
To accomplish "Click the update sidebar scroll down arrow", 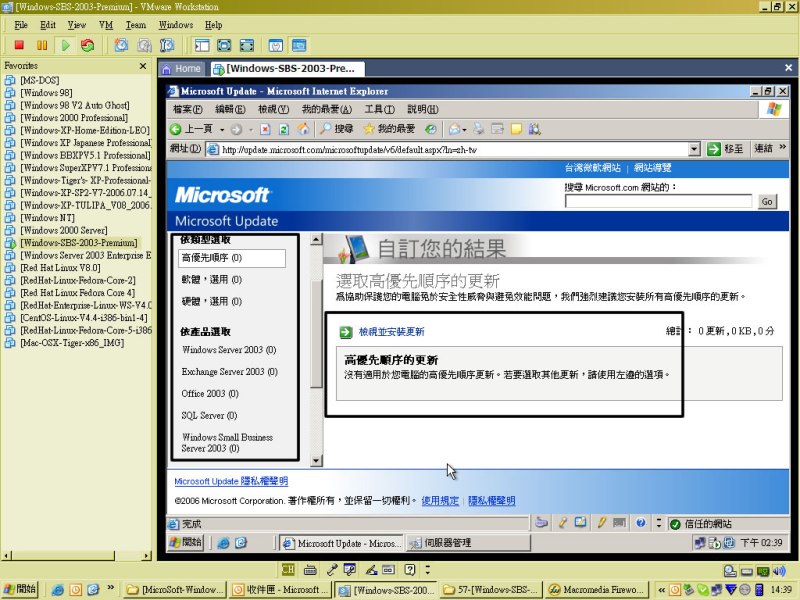I will [x=316, y=461].
